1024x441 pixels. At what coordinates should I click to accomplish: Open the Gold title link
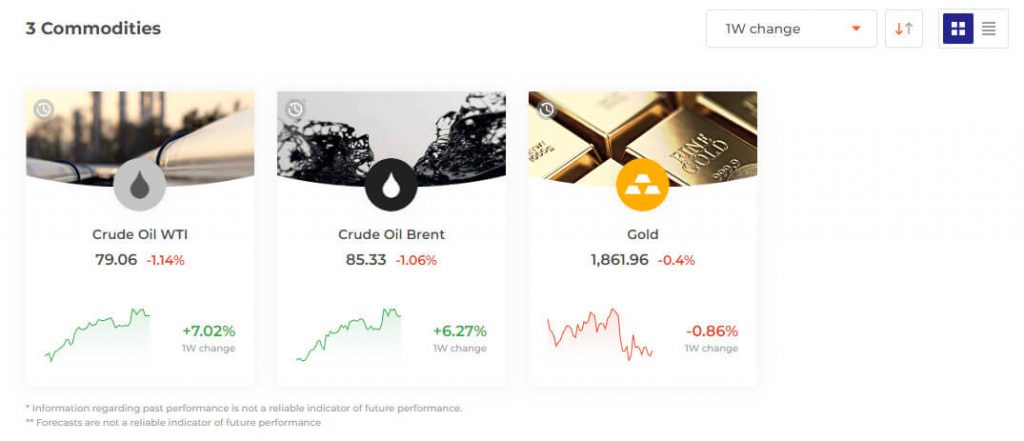pyautogui.click(x=643, y=235)
